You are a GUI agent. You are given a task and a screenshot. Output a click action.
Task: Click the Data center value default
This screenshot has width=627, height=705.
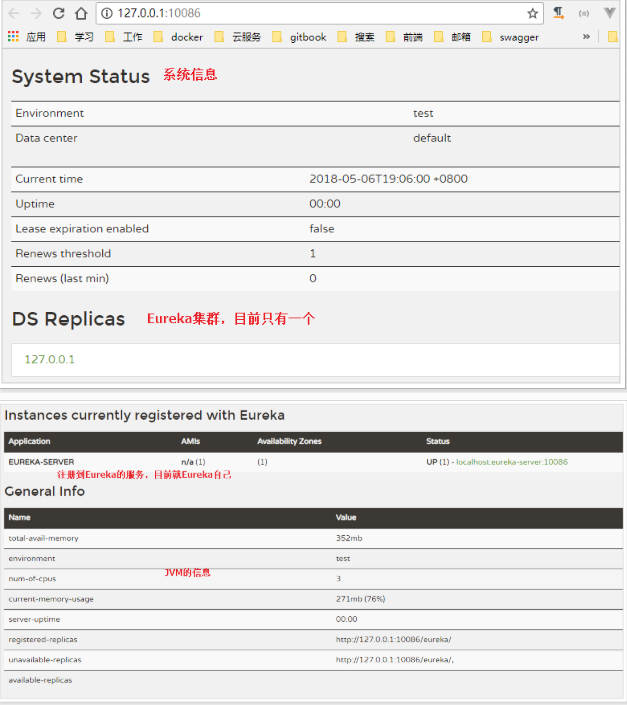[432, 138]
